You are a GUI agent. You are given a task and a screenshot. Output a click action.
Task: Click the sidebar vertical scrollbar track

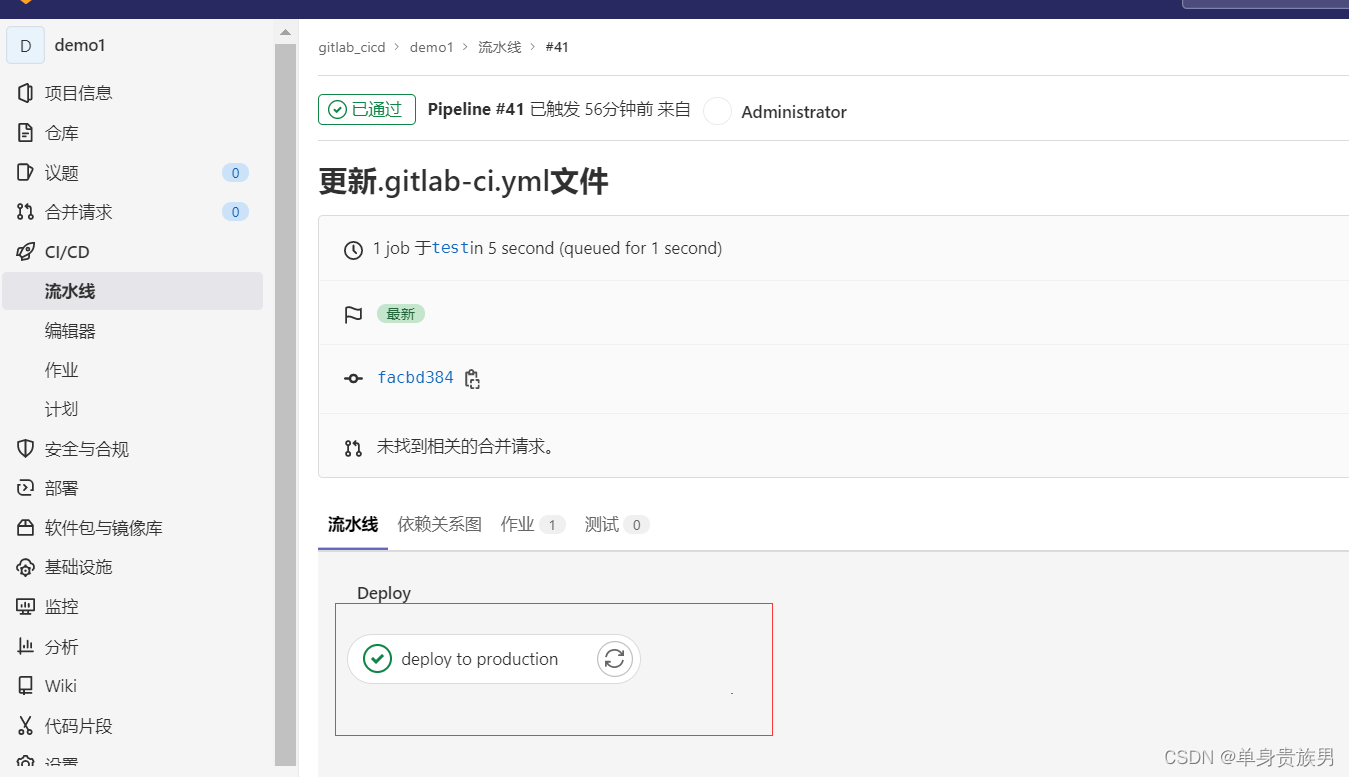pos(286,405)
